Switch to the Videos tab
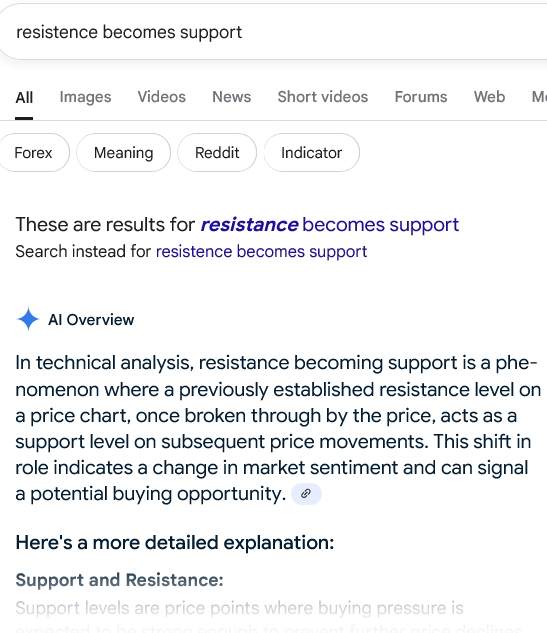 161,97
